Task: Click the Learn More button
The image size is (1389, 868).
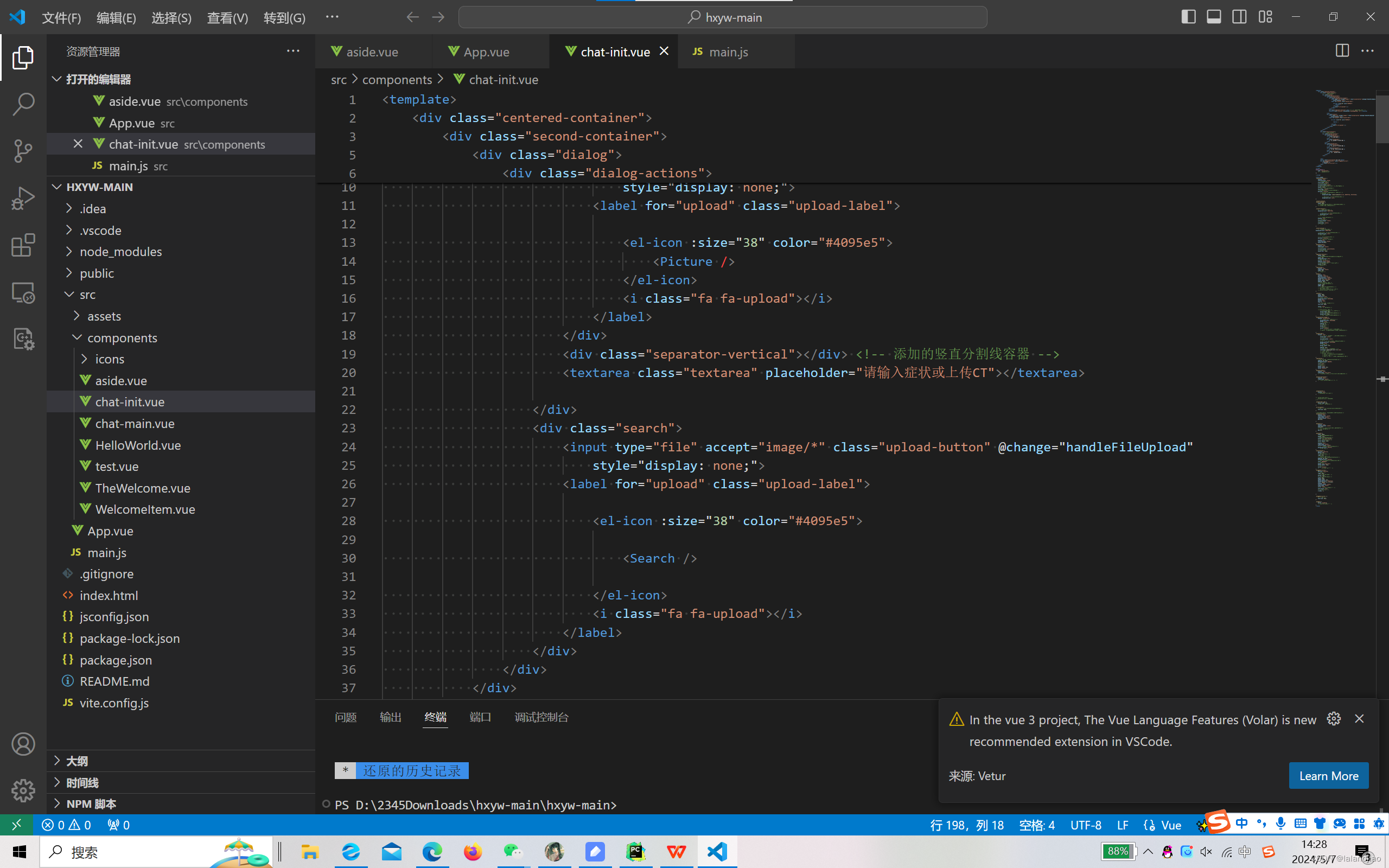Action: tap(1329, 776)
